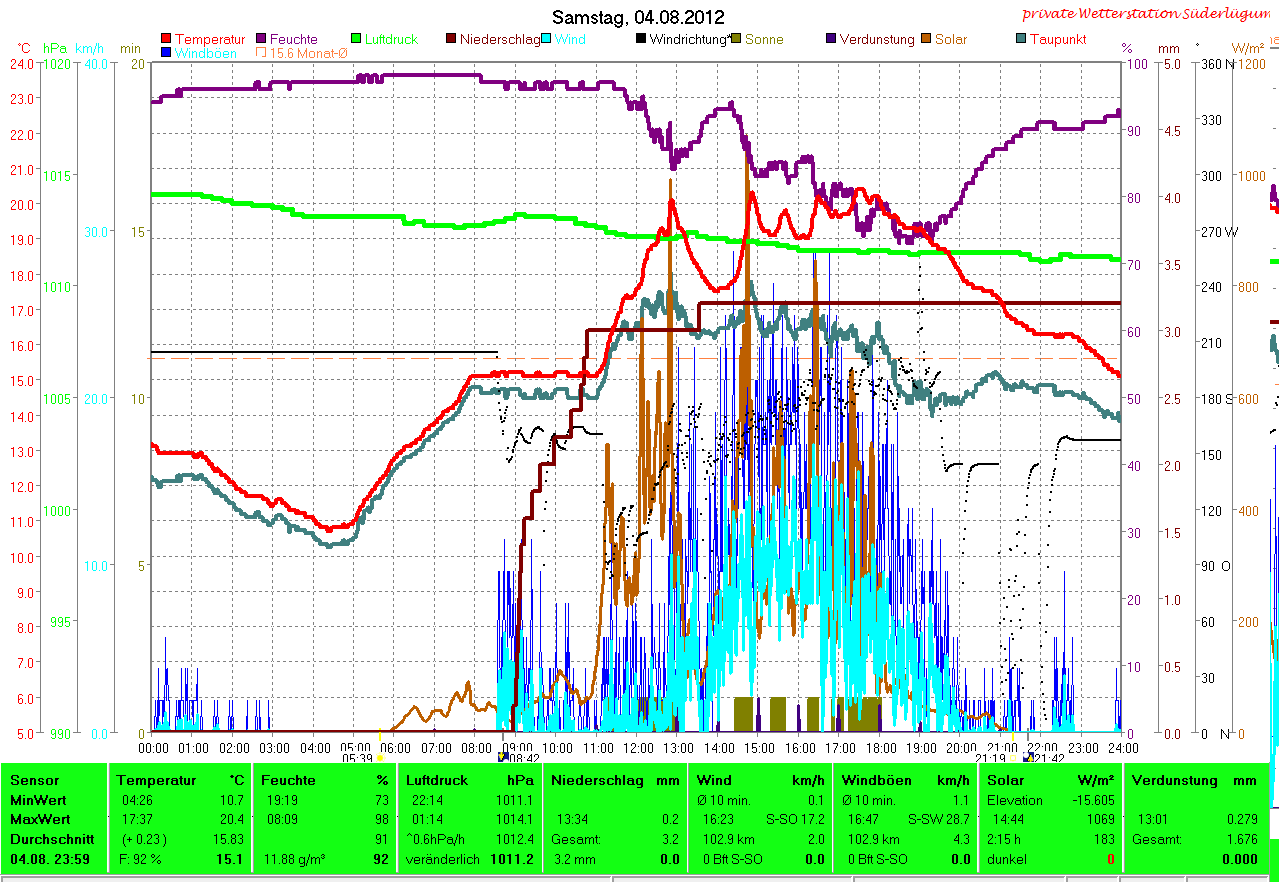Click the Niederschlag Gesamt 3.2 value
This screenshot has height=882, width=1280.
point(670,840)
